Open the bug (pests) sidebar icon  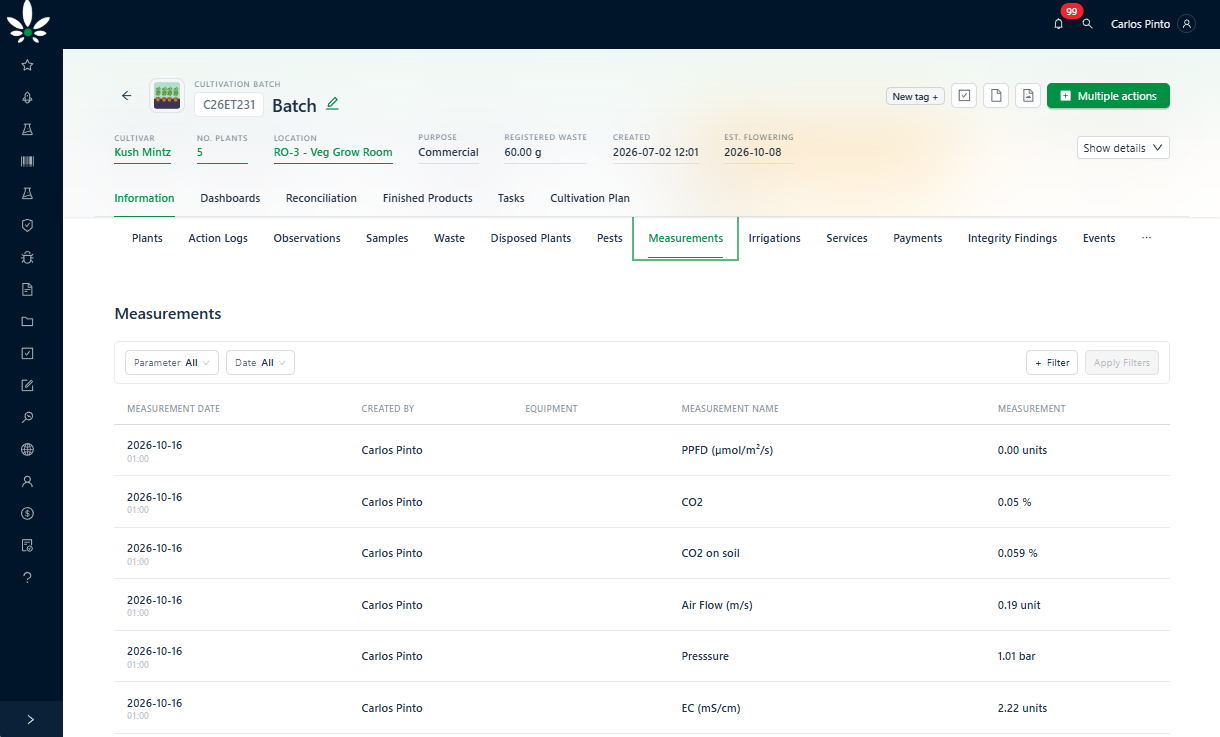27,257
